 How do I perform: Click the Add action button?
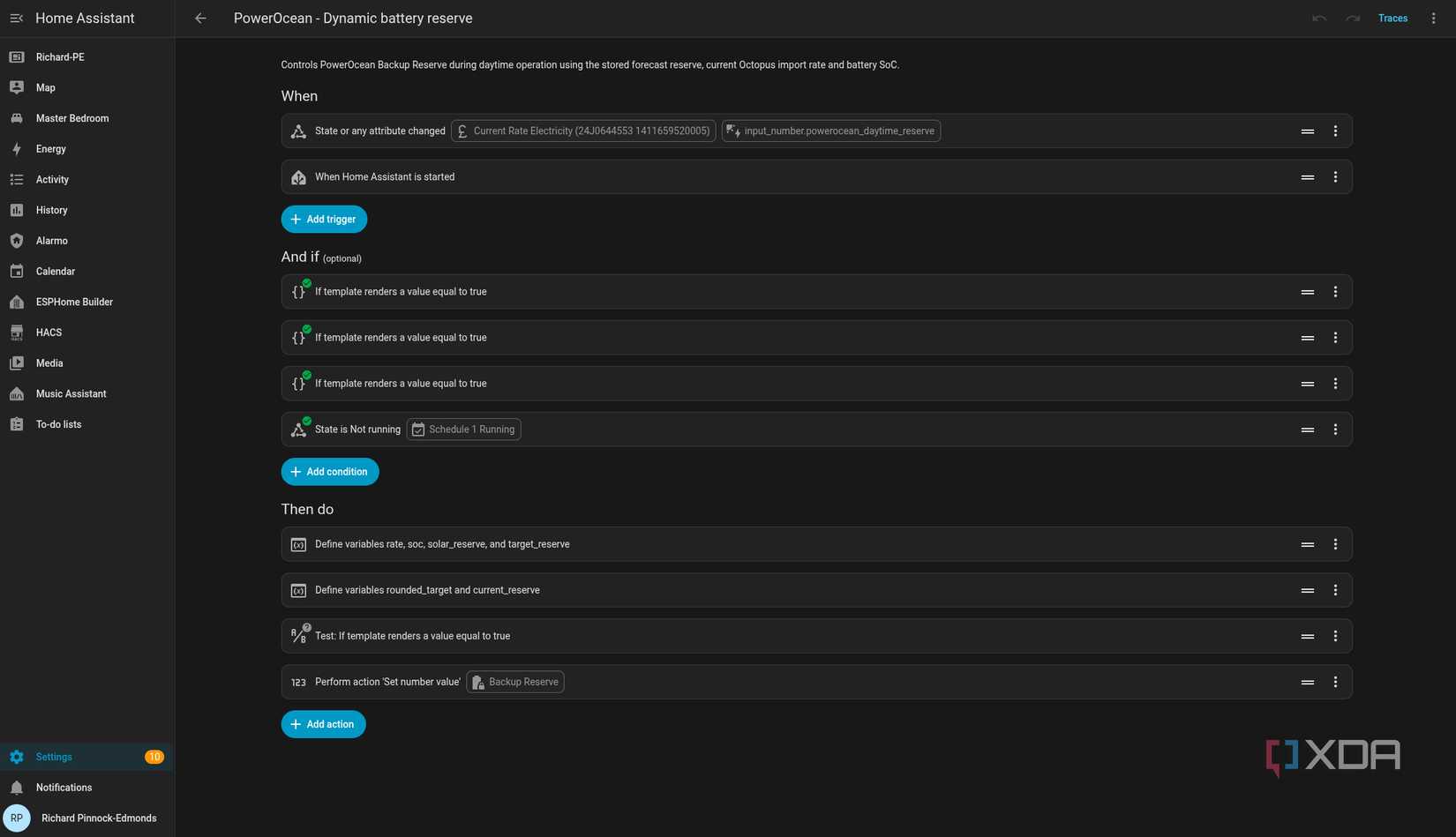(x=323, y=724)
